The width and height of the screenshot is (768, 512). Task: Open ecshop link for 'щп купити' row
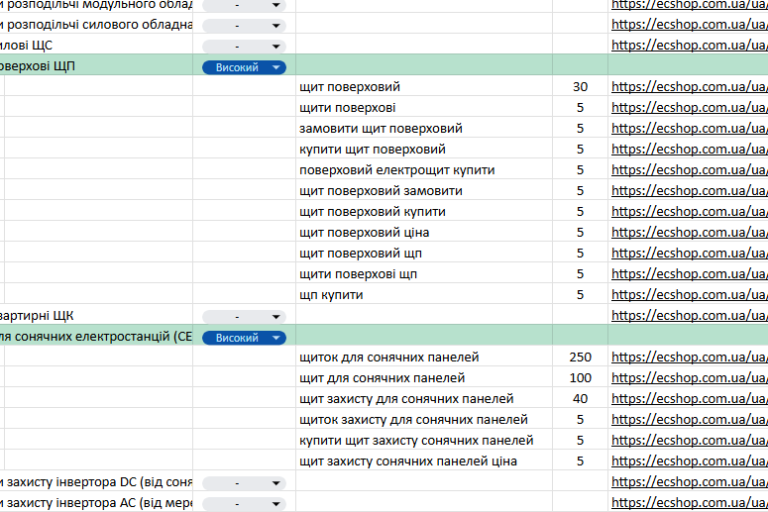pos(689,294)
